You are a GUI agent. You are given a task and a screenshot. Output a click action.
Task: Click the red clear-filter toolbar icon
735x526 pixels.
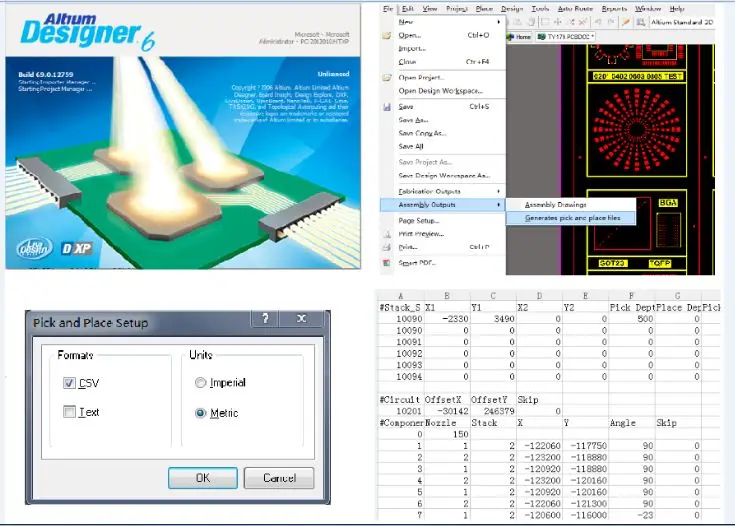(583, 22)
